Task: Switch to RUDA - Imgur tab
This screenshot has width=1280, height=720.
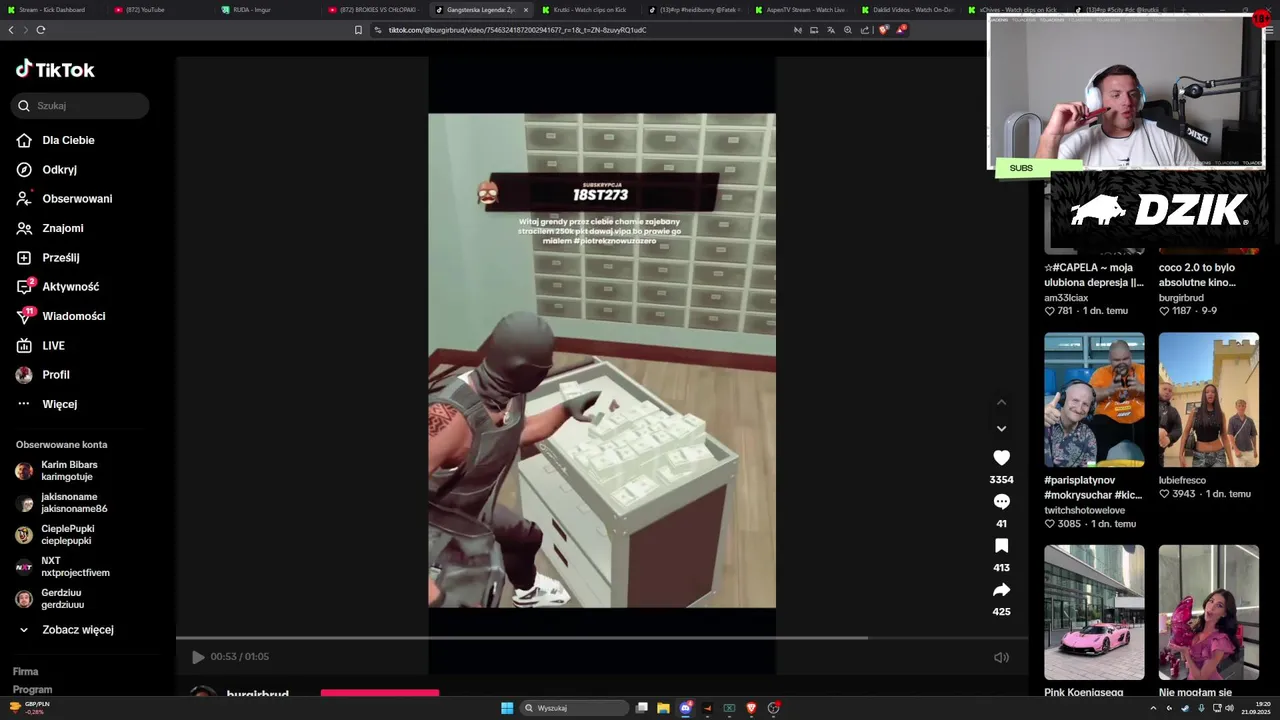Action: [252, 10]
